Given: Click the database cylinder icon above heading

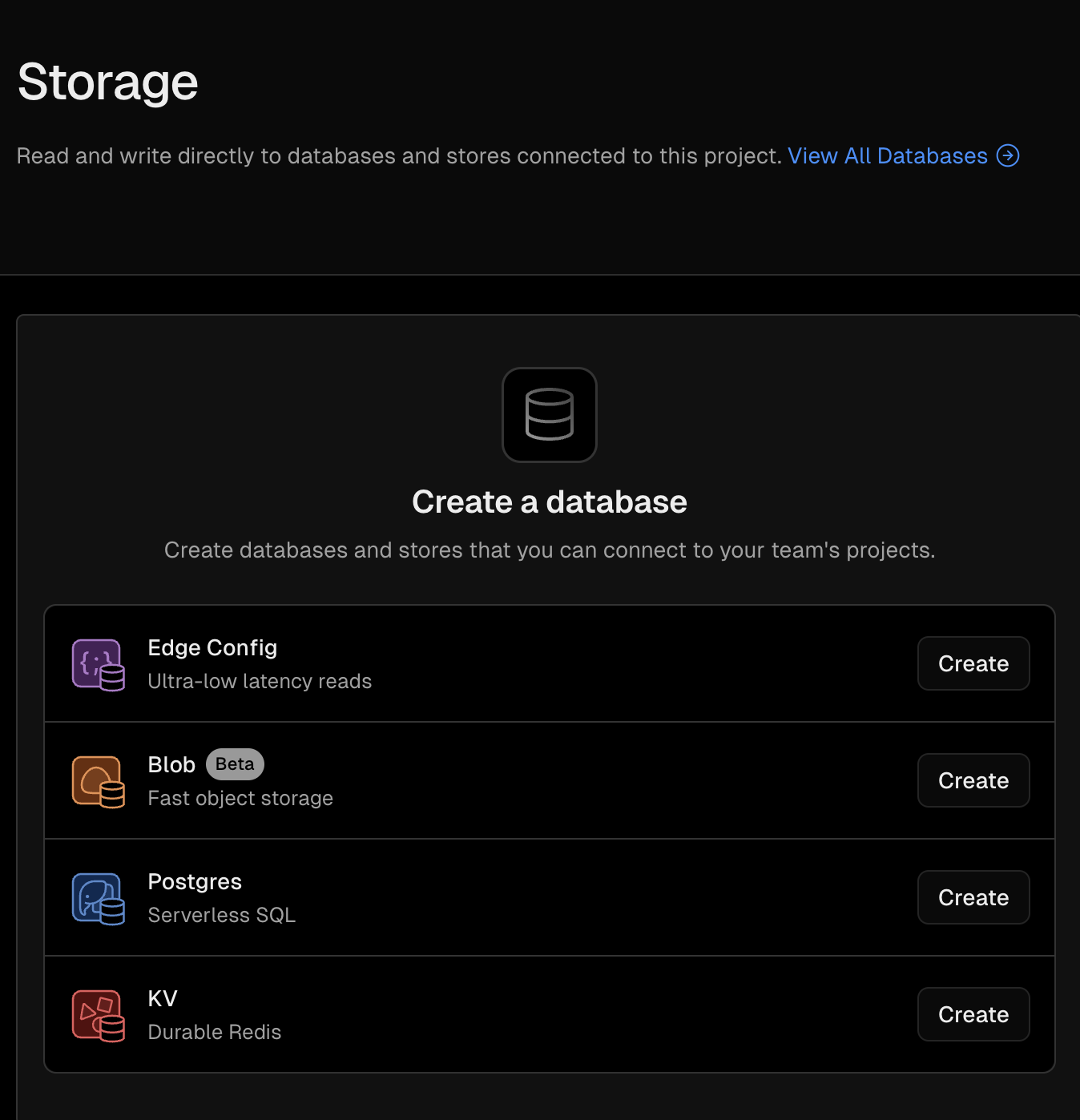Looking at the screenshot, I should (550, 415).
